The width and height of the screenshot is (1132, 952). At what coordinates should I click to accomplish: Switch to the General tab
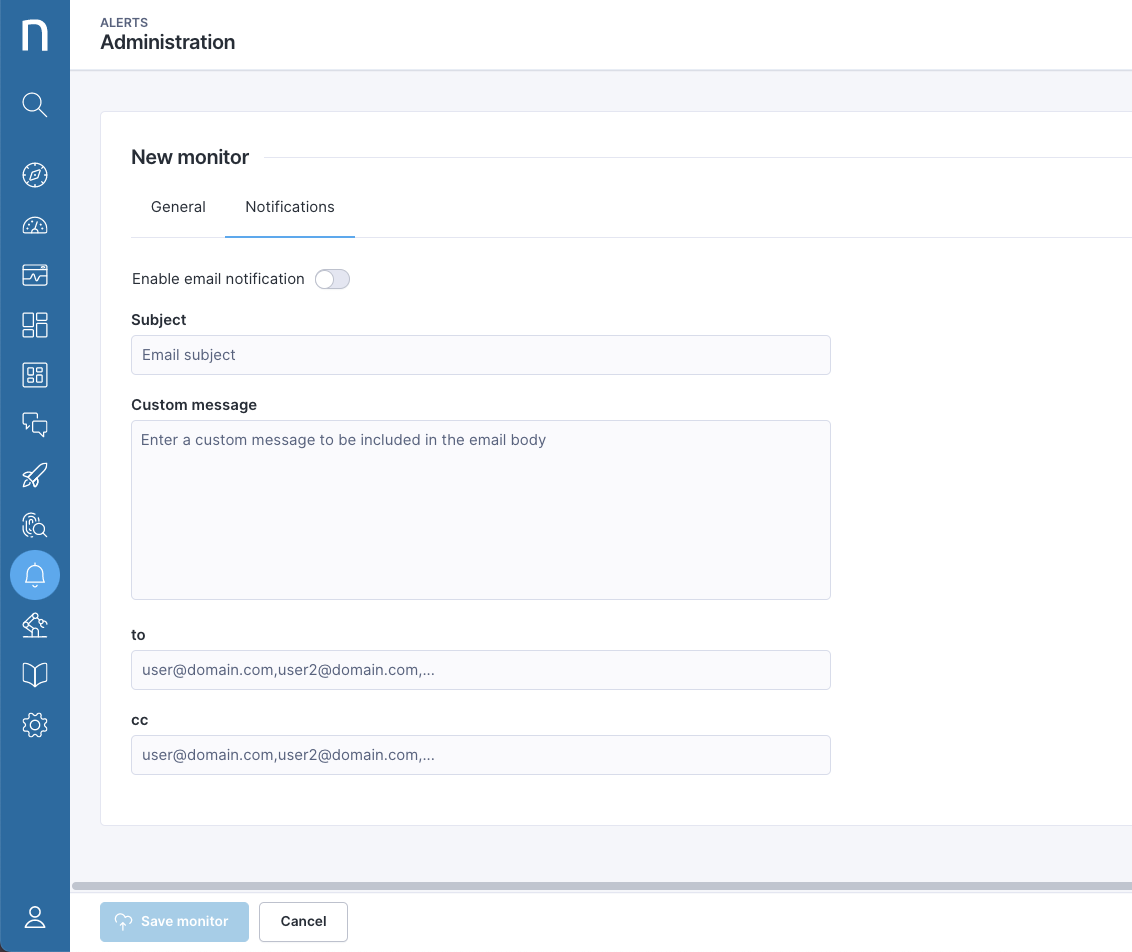click(178, 207)
